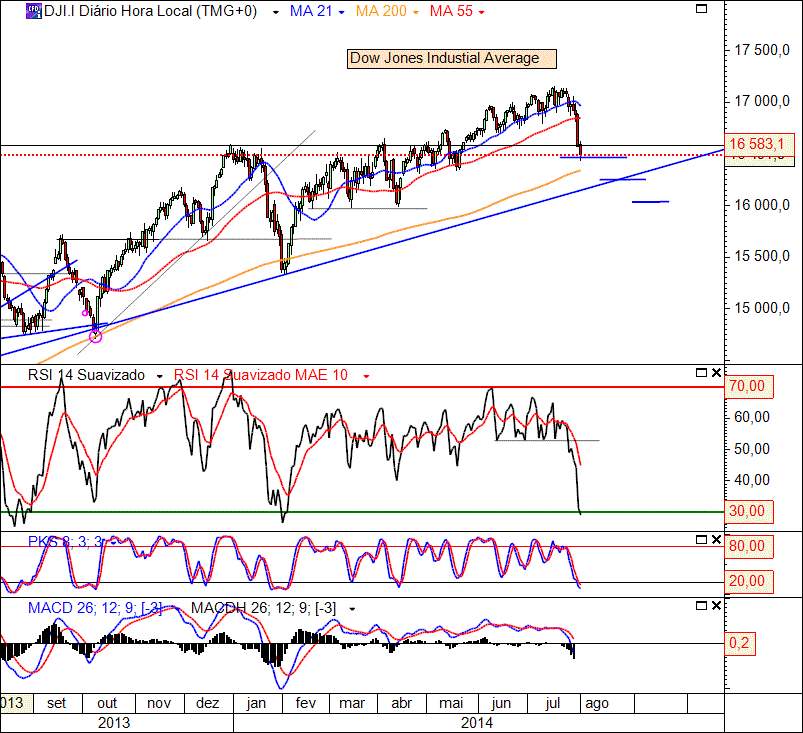Click the mai month on time axis

(451, 703)
